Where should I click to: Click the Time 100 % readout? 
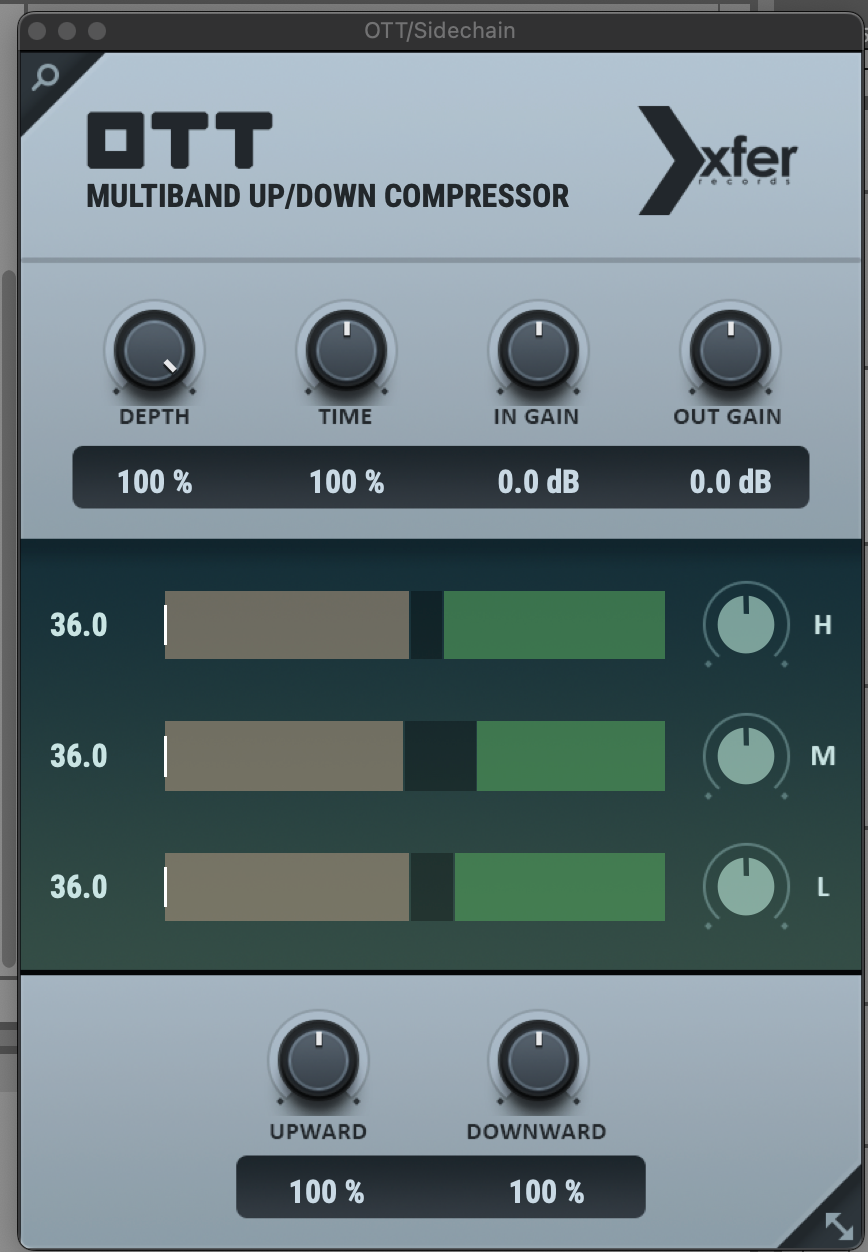(347, 482)
